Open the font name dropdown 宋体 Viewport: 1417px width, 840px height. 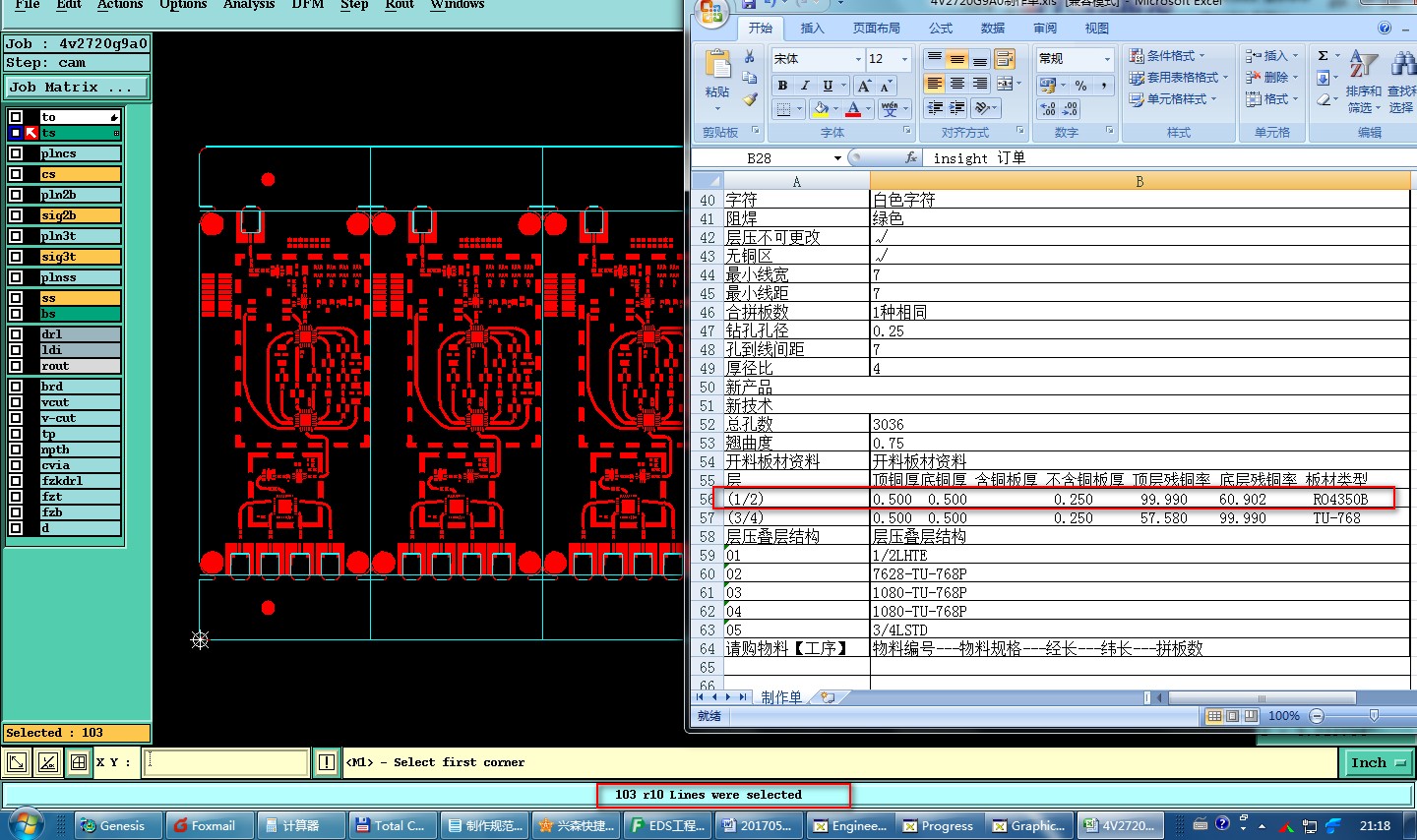coord(858,59)
